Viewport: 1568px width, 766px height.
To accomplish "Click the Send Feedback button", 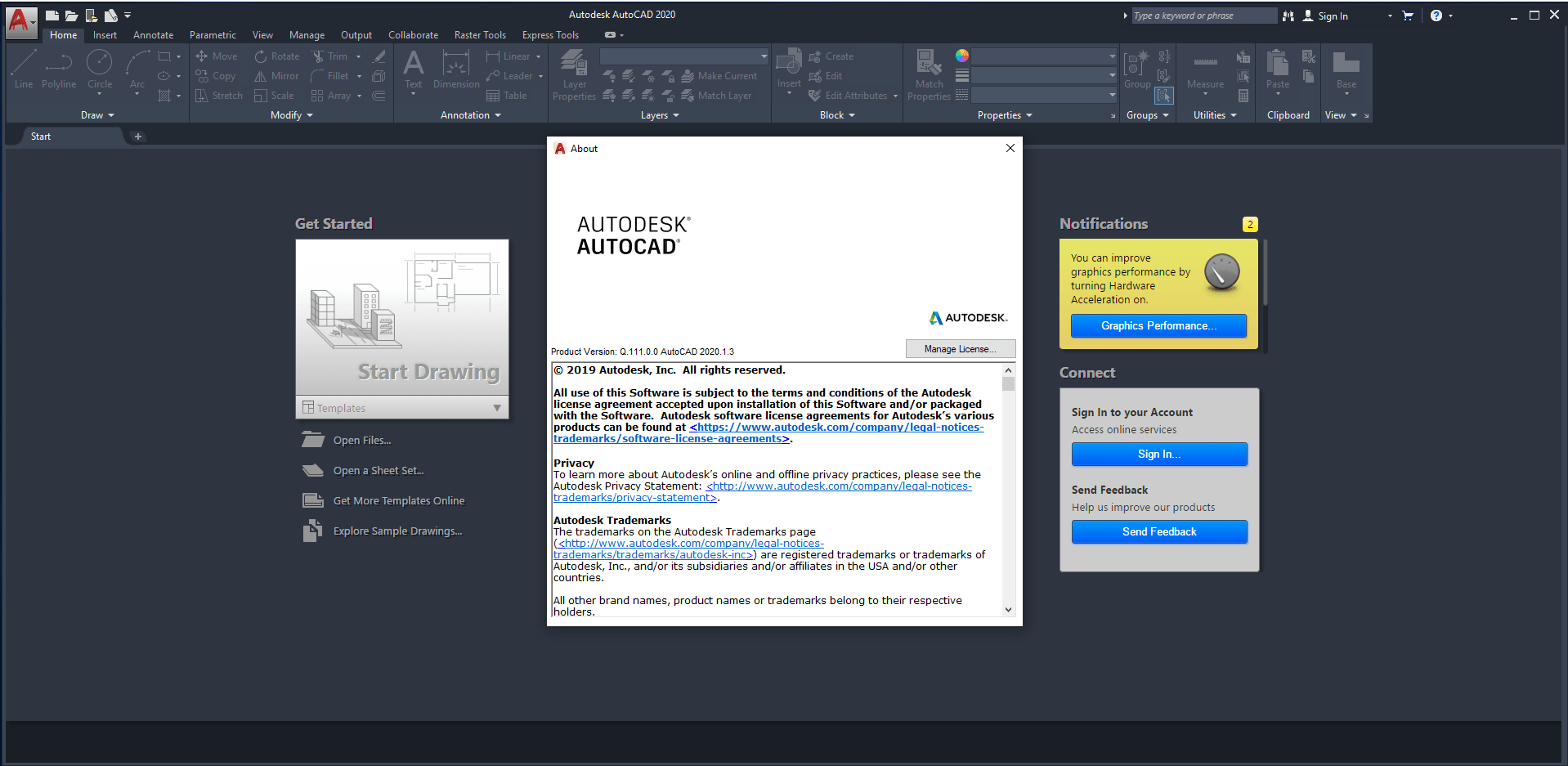I will pos(1159,532).
